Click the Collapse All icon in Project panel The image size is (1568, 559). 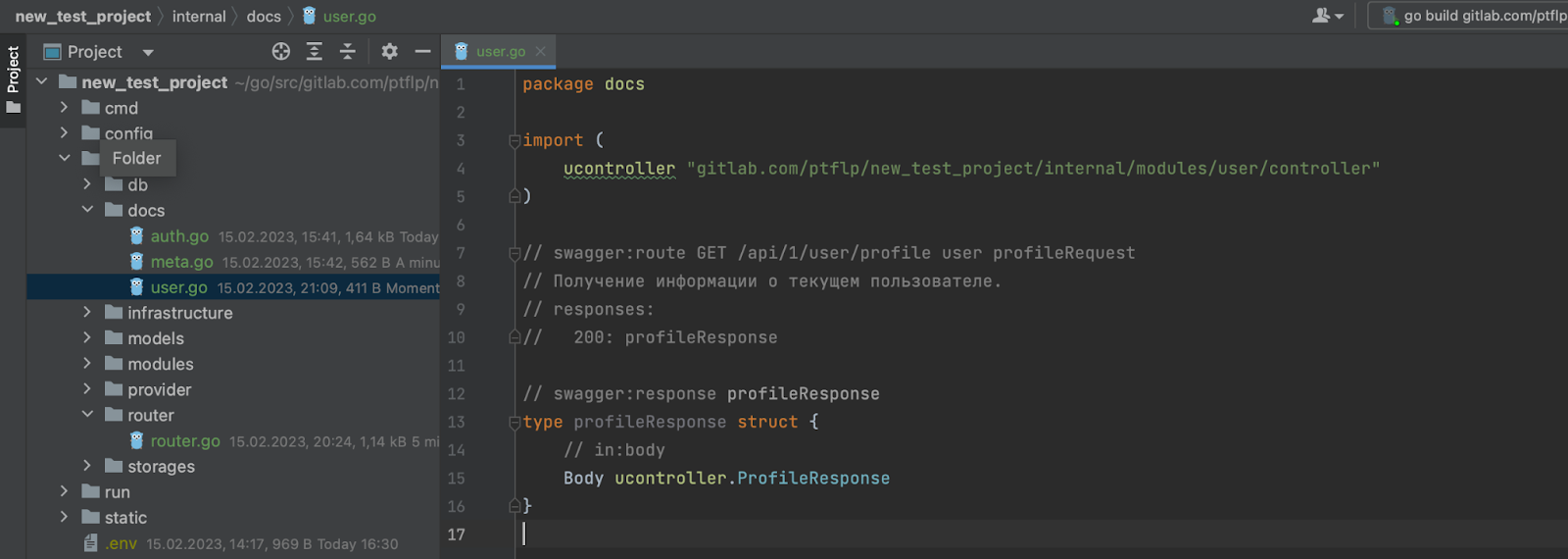347,52
